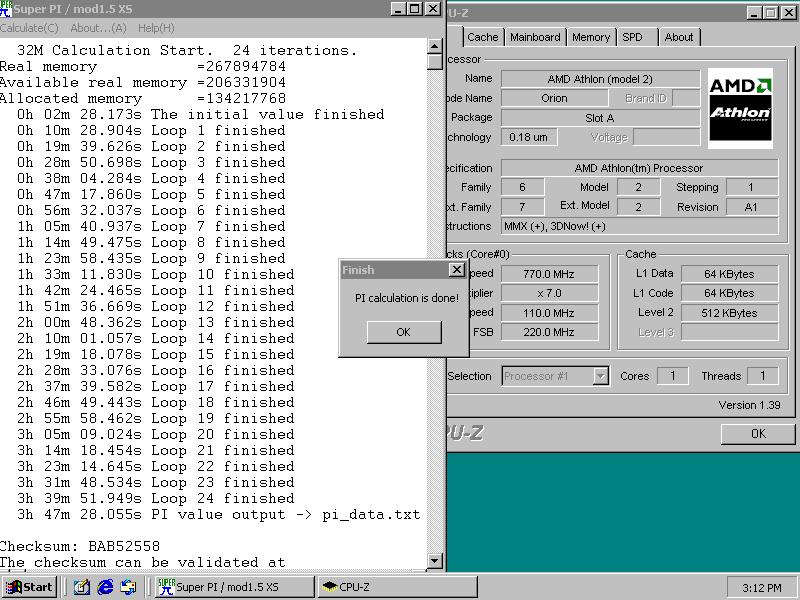800x600 pixels.
Task: Close the Finish dialog with X
Action: tap(457, 270)
